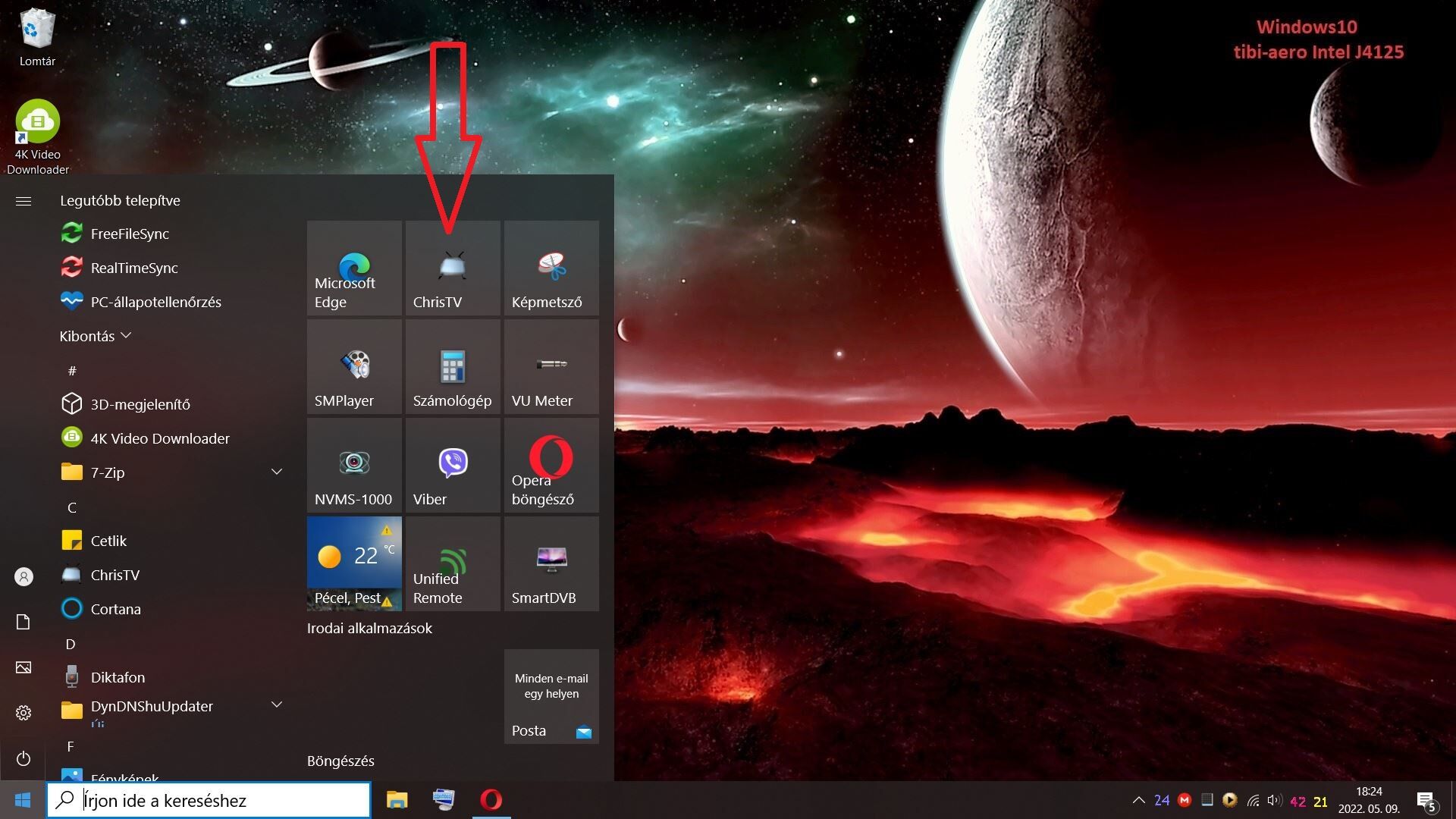This screenshot has width=1456, height=819.
Task: Jump to the letter C header
Action: [x=72, y=507]
